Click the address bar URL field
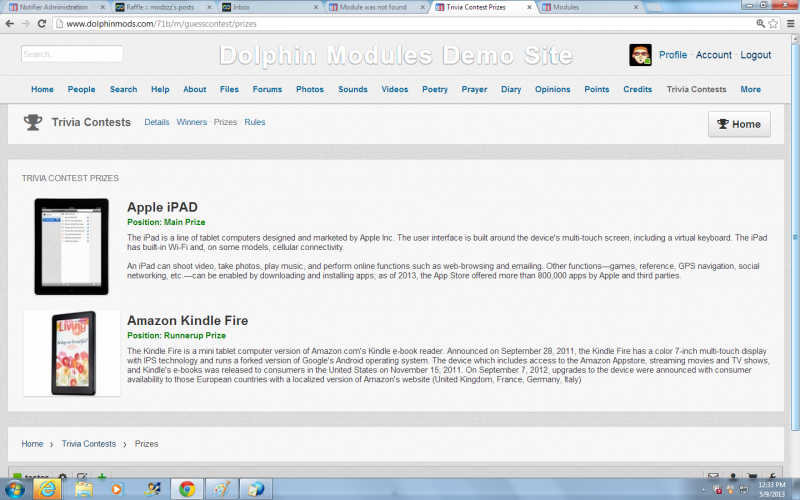Screen dimensions: 800x500 (x=403, y=23)
